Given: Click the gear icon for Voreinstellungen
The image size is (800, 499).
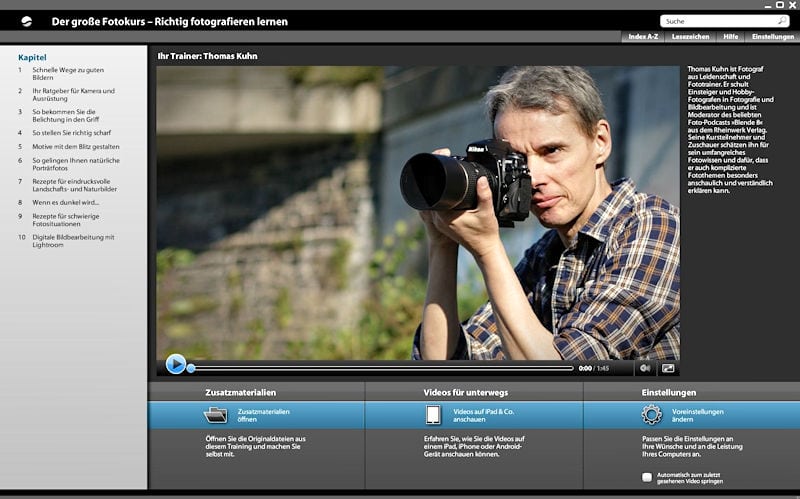Looking at the screenshot, I should point(652,415).
